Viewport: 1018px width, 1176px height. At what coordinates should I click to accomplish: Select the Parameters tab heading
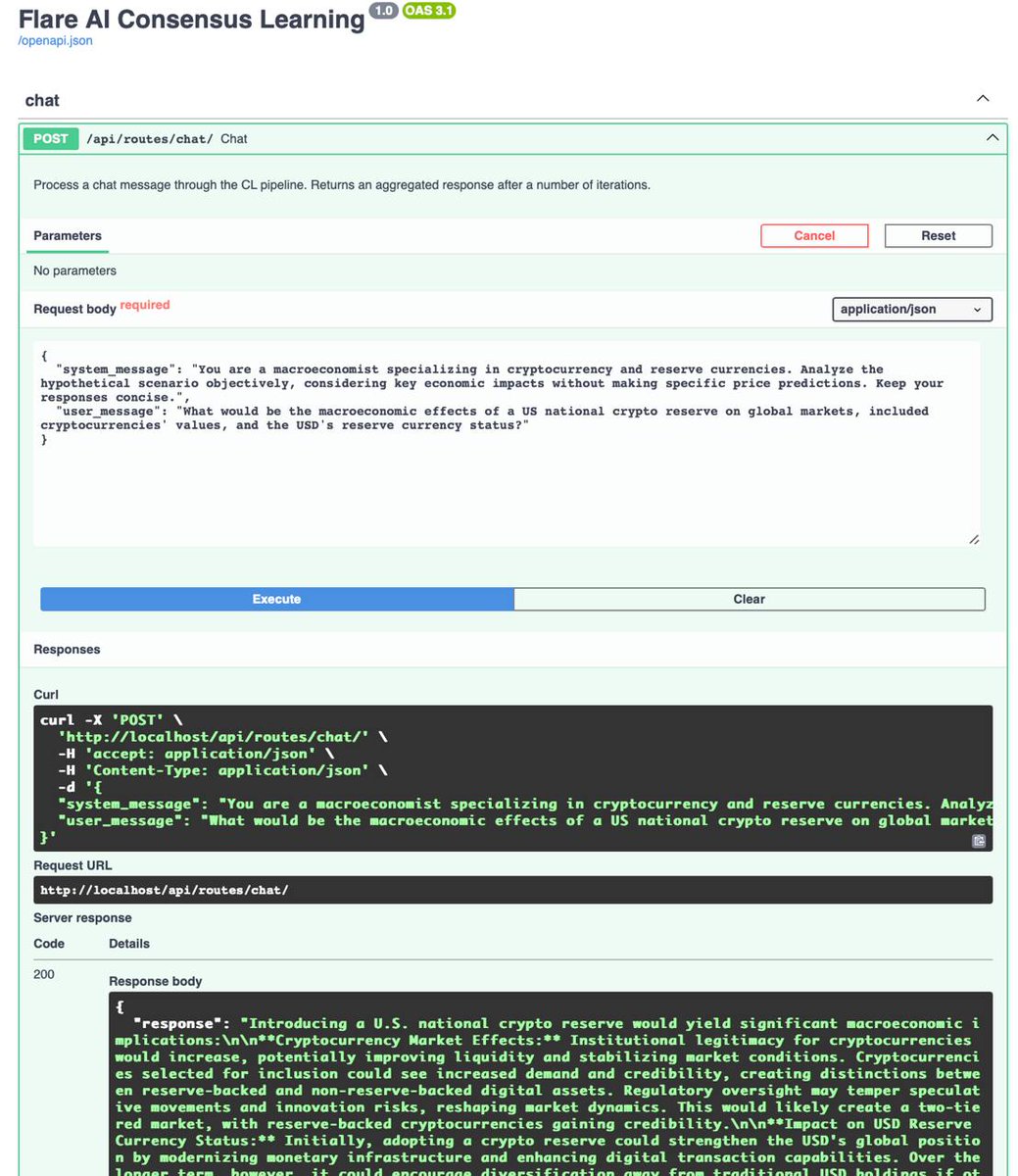pos(68,236)
